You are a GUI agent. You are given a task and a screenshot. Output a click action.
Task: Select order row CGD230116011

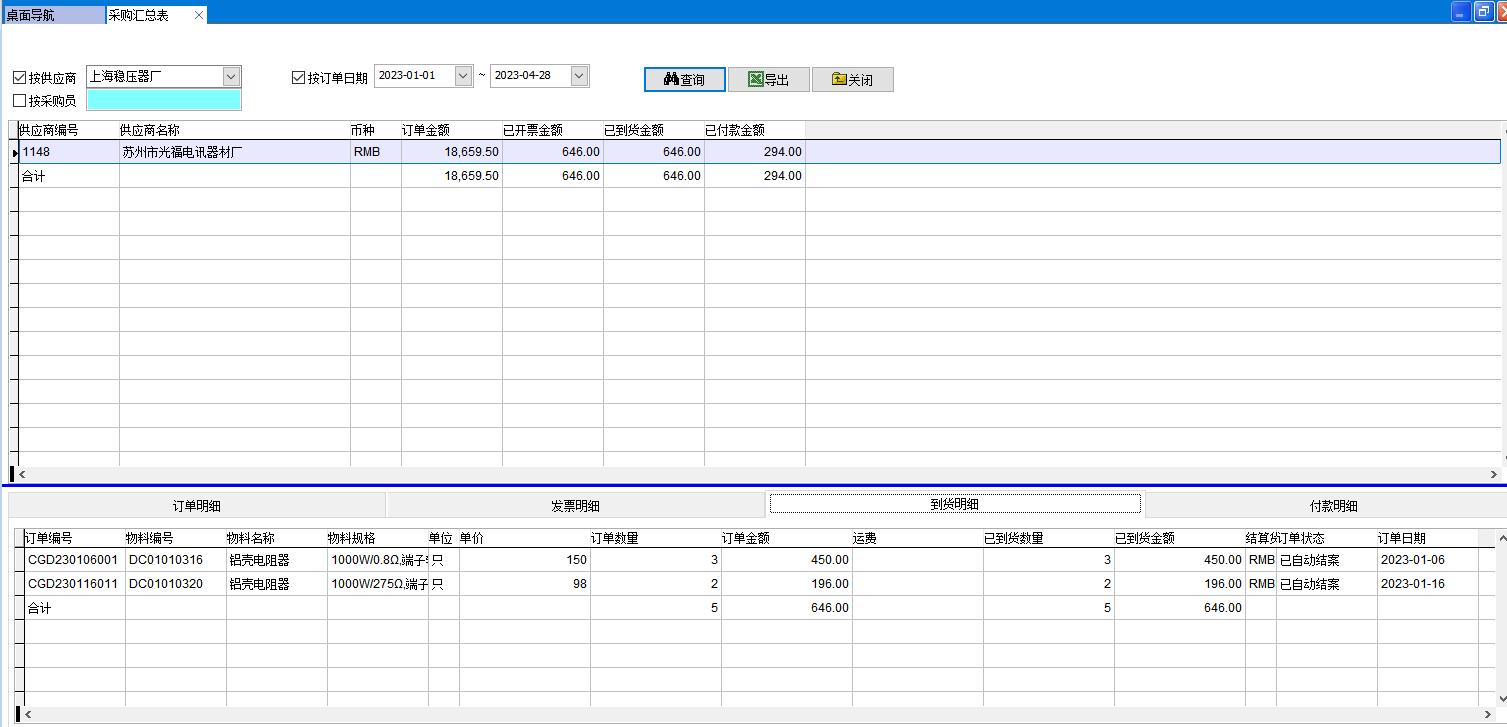[73, 584]
